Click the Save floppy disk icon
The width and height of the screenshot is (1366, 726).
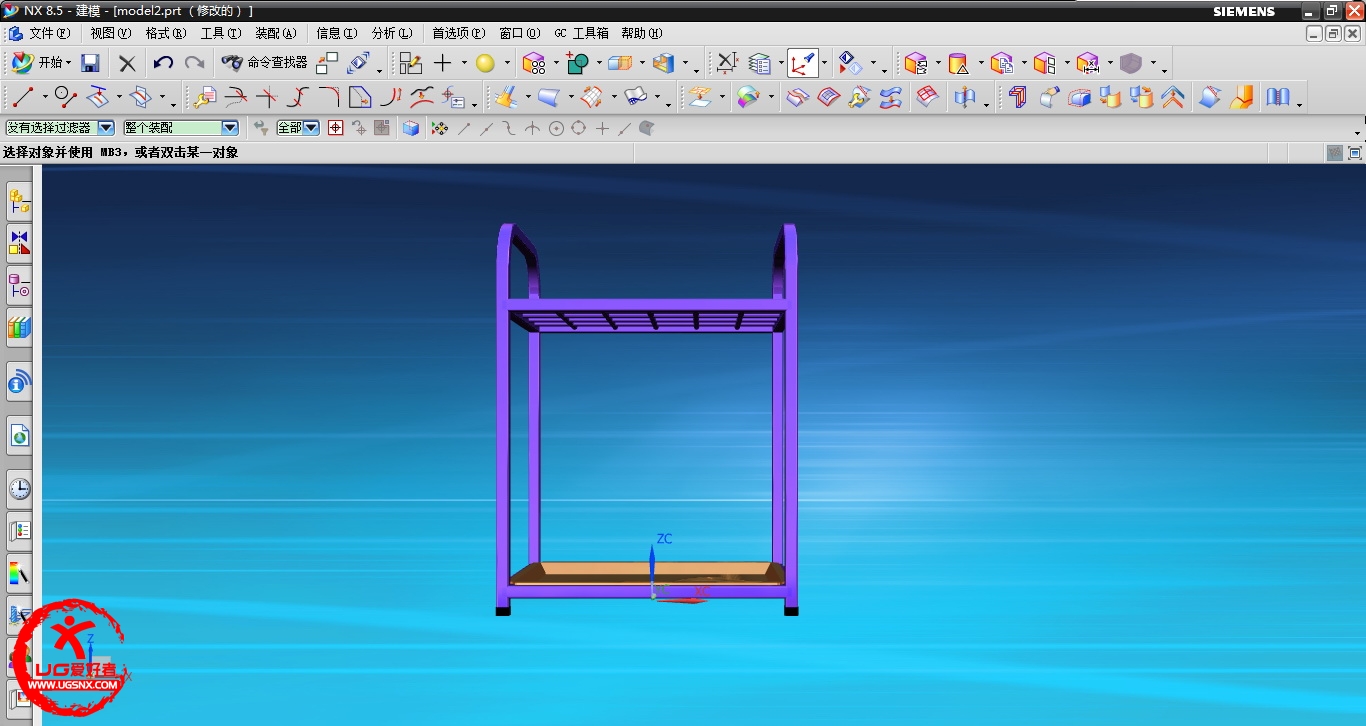pos(90,63)
